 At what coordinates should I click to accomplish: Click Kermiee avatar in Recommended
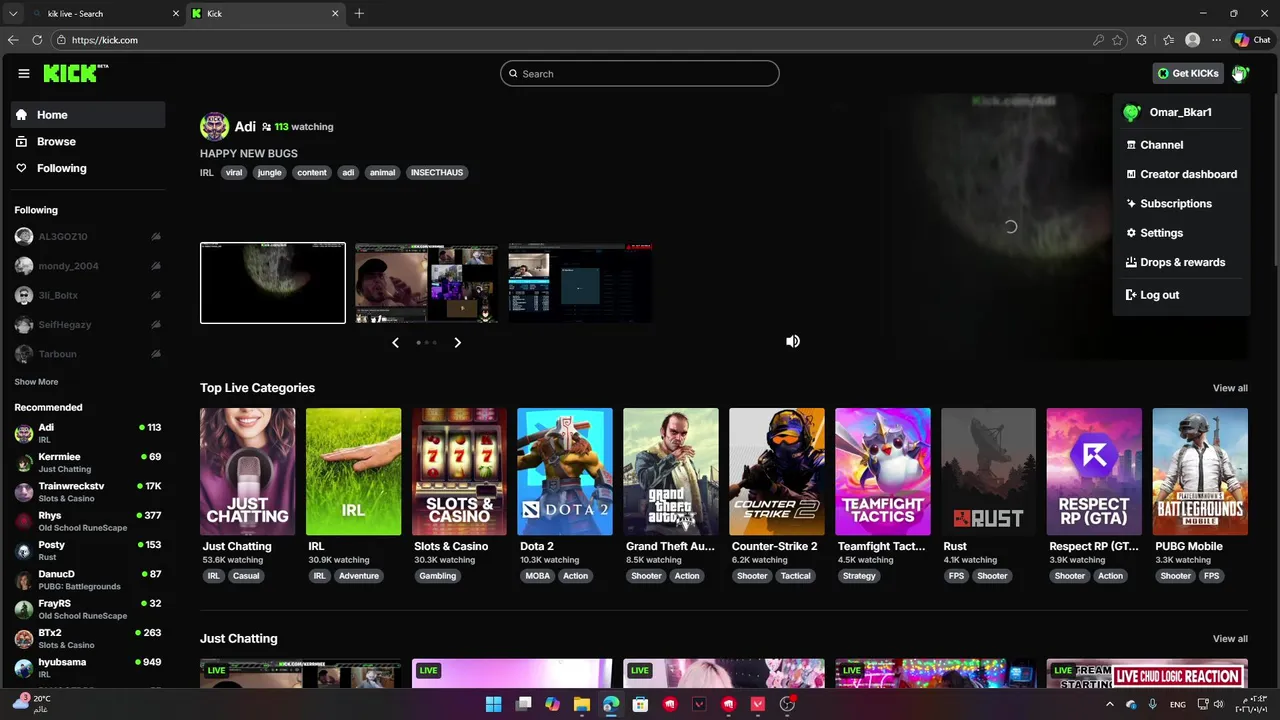(x=24, y=463)
